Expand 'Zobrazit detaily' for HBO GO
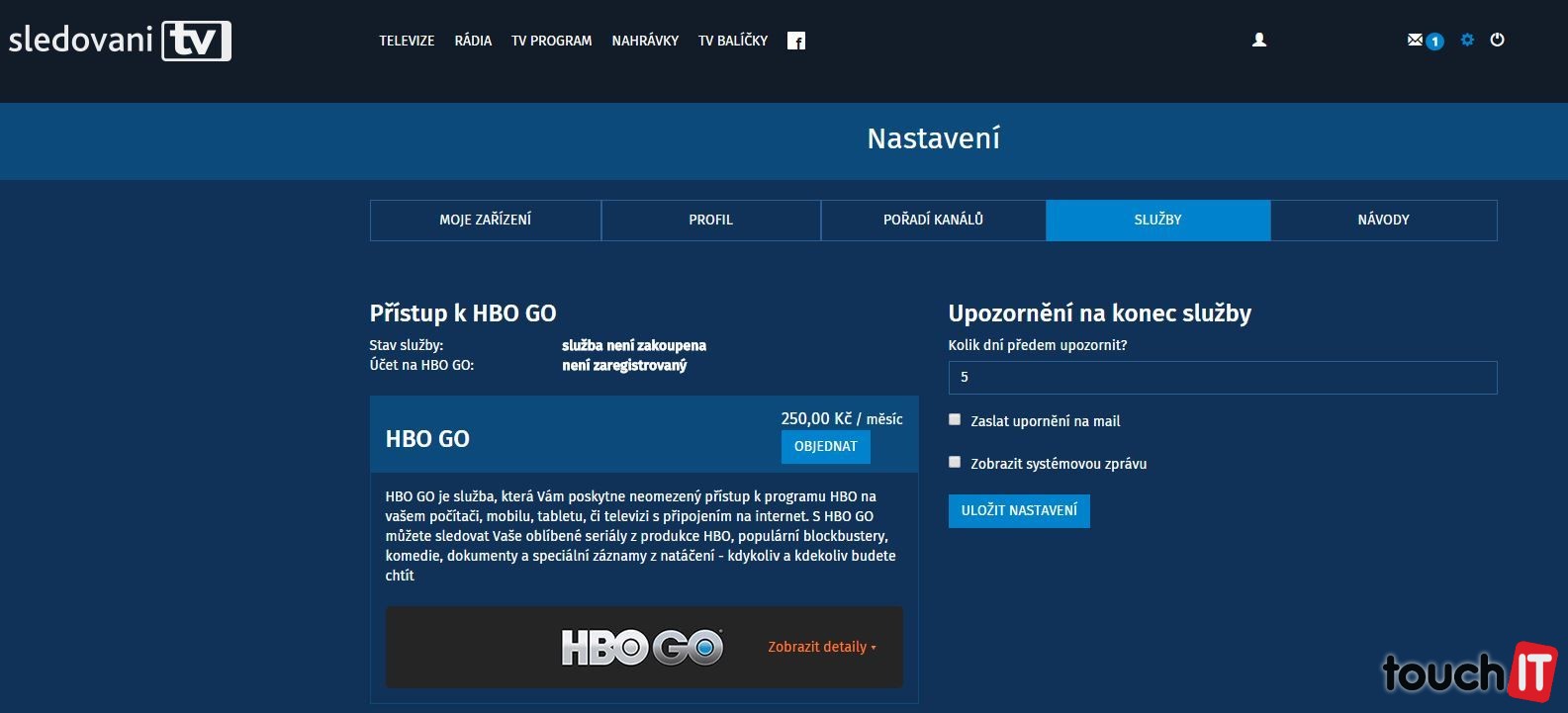1568x713 pixels. pos(822,647)
